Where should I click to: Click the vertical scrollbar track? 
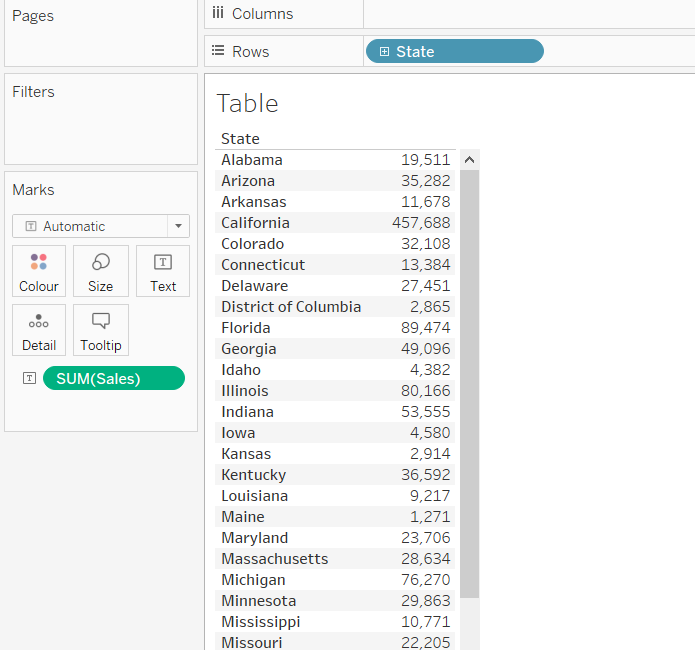click(469, 400)
